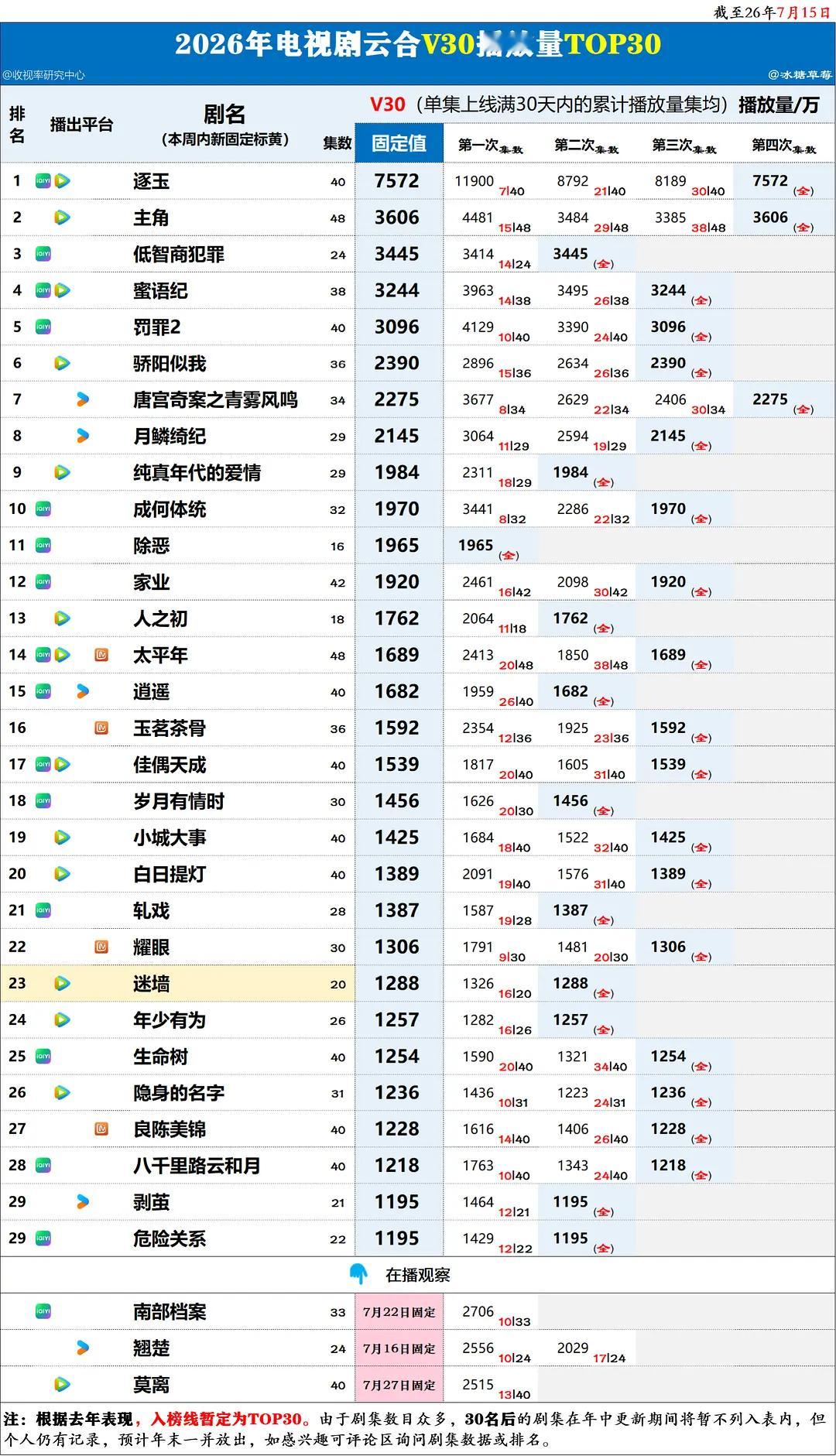
Task: Click the Youku icon in the 逍遥 row
Action: (83, 691)
